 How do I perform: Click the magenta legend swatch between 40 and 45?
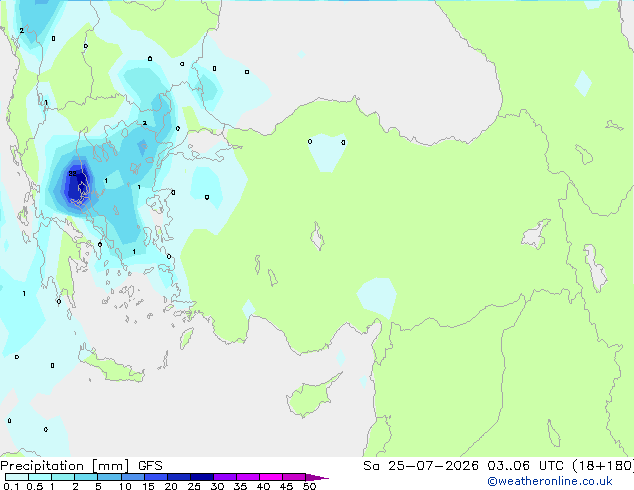271,477
